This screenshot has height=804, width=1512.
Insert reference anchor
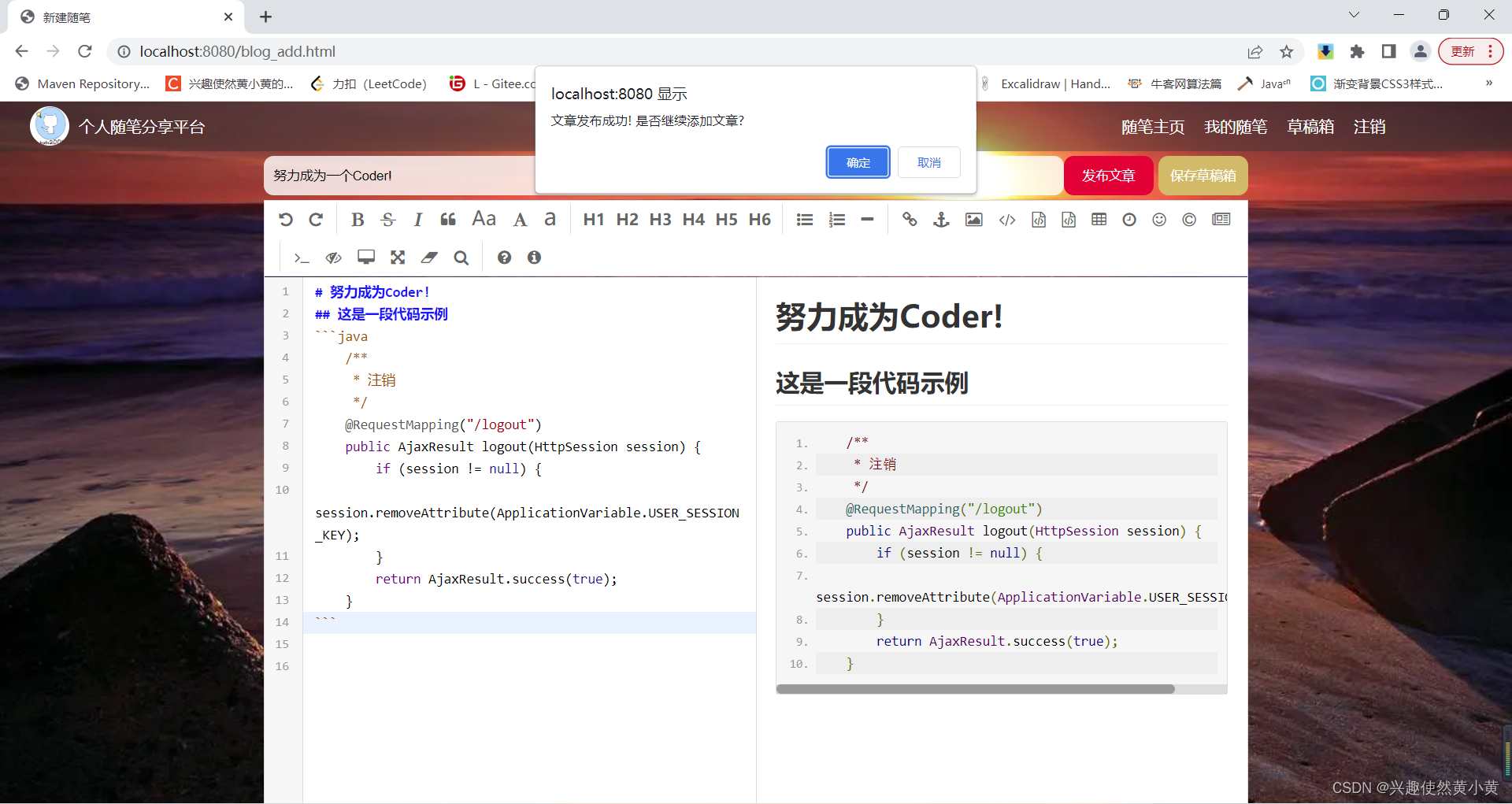click(x=941, y=220)
